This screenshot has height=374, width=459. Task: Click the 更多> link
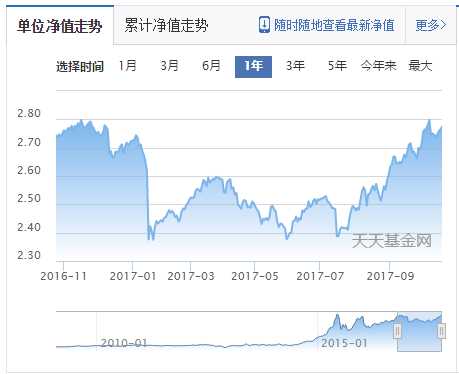pyautogui.click(x=431, y=25)
